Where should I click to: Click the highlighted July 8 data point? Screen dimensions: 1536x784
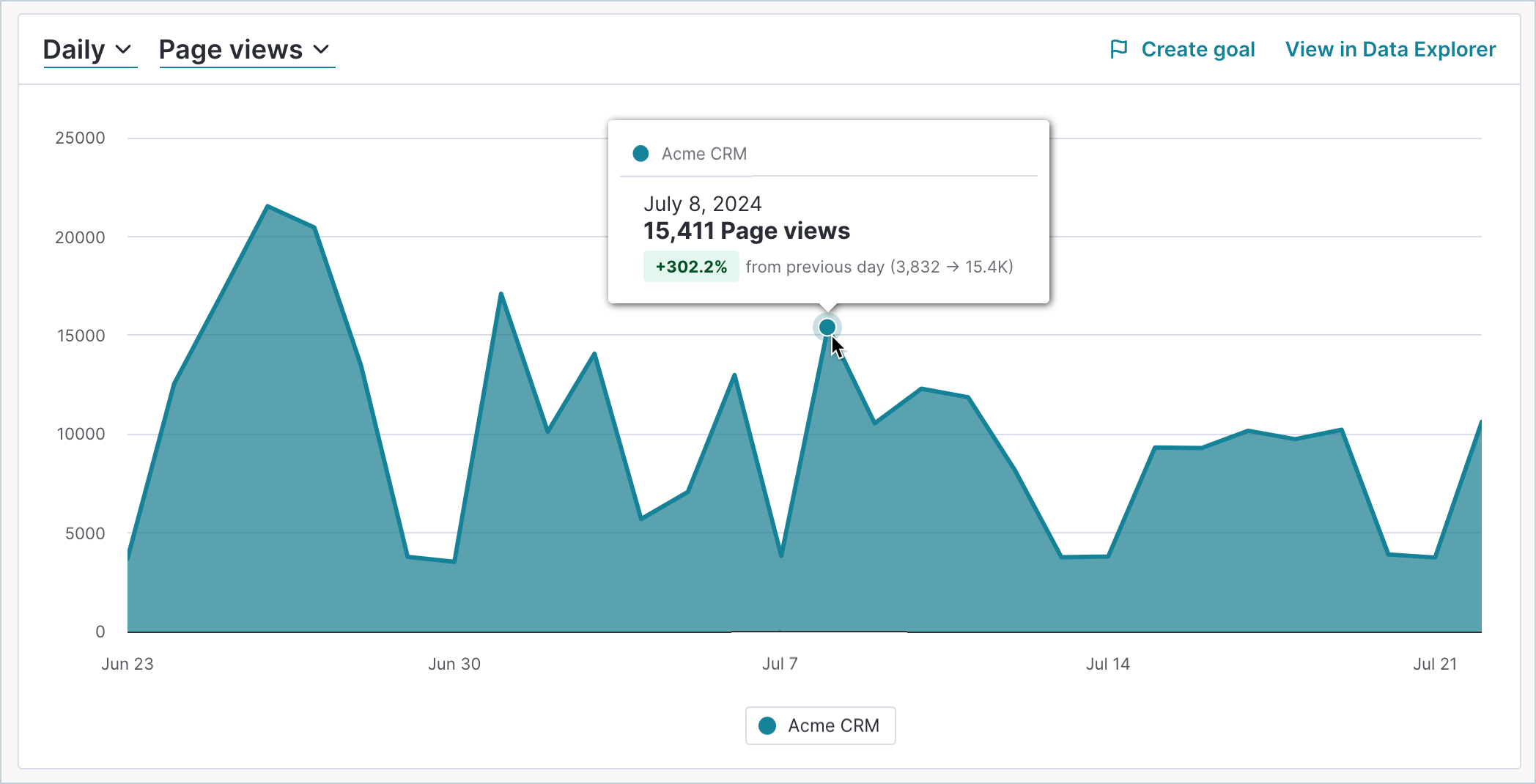(x=827, y=327)
